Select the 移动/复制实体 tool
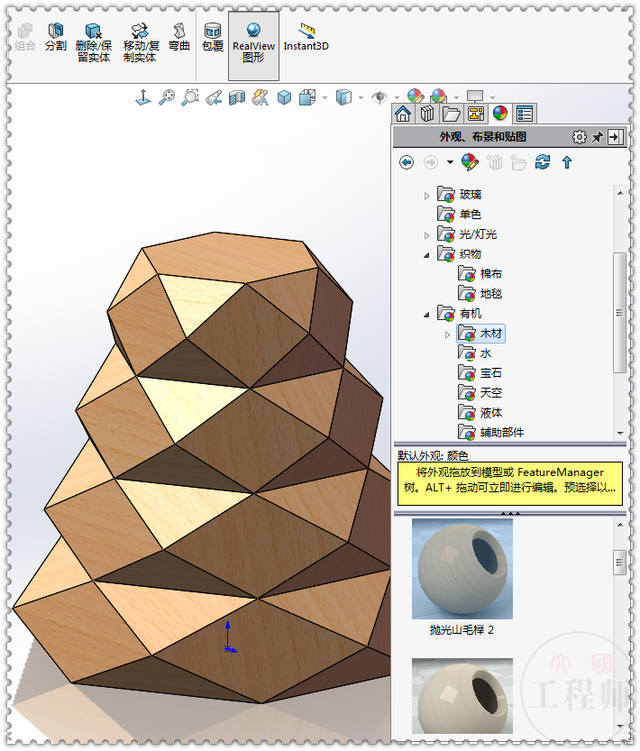This screenshot has height=751, width=640. (140, 43)
